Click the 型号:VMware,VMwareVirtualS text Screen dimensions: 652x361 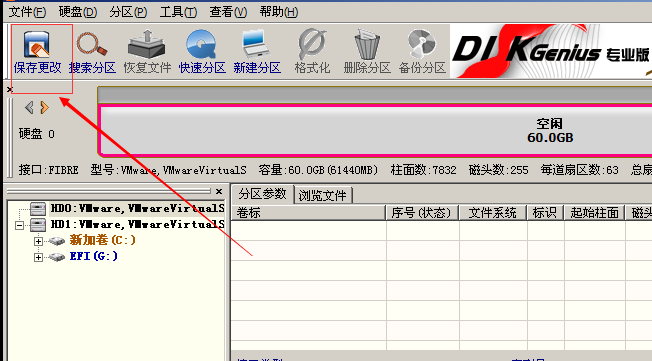click(168, 170)
